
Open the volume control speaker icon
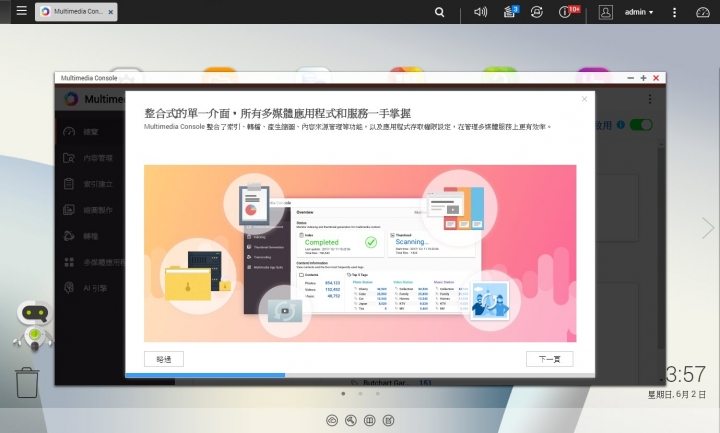tap(480, 12)
